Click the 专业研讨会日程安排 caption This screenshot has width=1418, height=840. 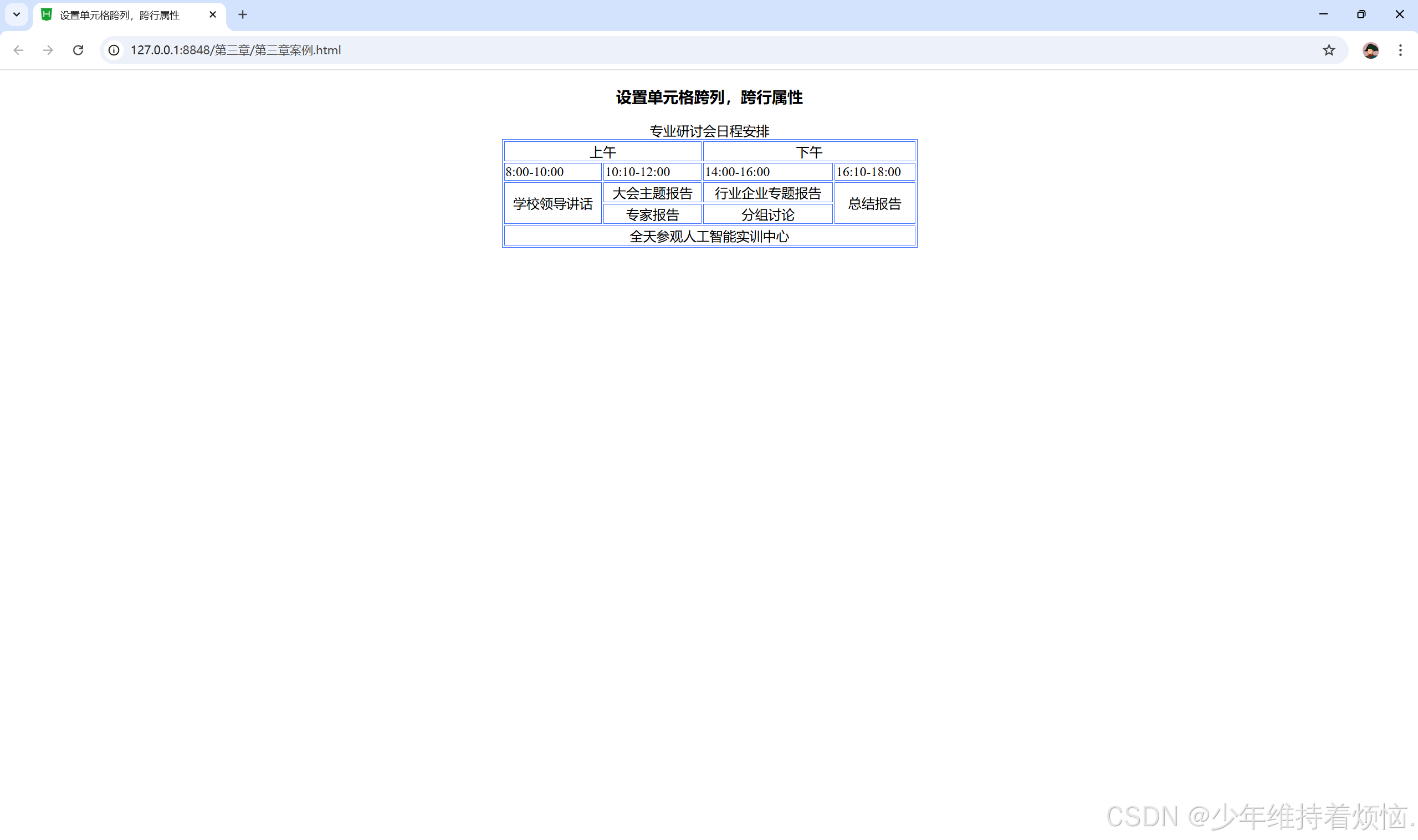[x=709, y=131]
